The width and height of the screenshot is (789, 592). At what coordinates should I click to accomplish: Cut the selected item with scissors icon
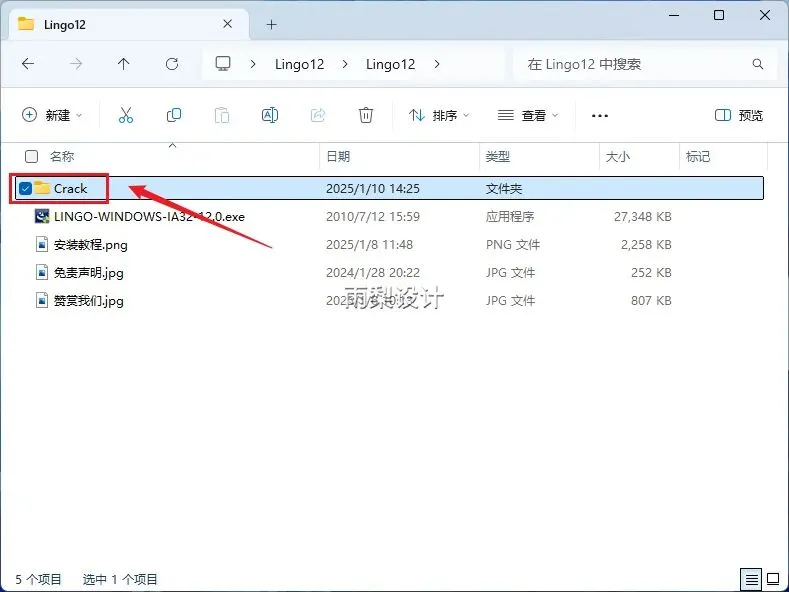tap(126, 115)
